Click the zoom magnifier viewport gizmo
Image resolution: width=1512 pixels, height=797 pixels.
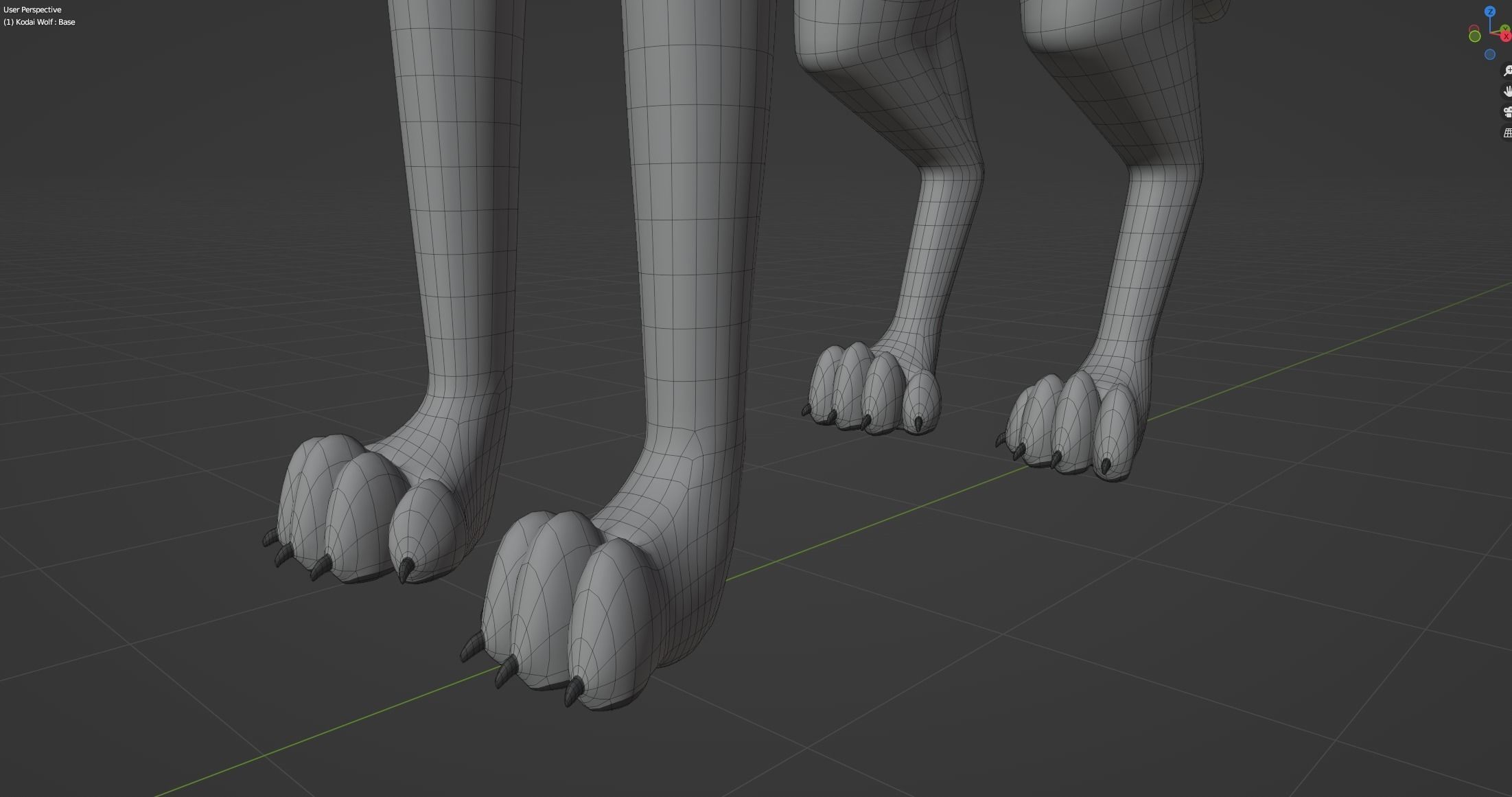pyautogui.click(x=1508, y=71)
